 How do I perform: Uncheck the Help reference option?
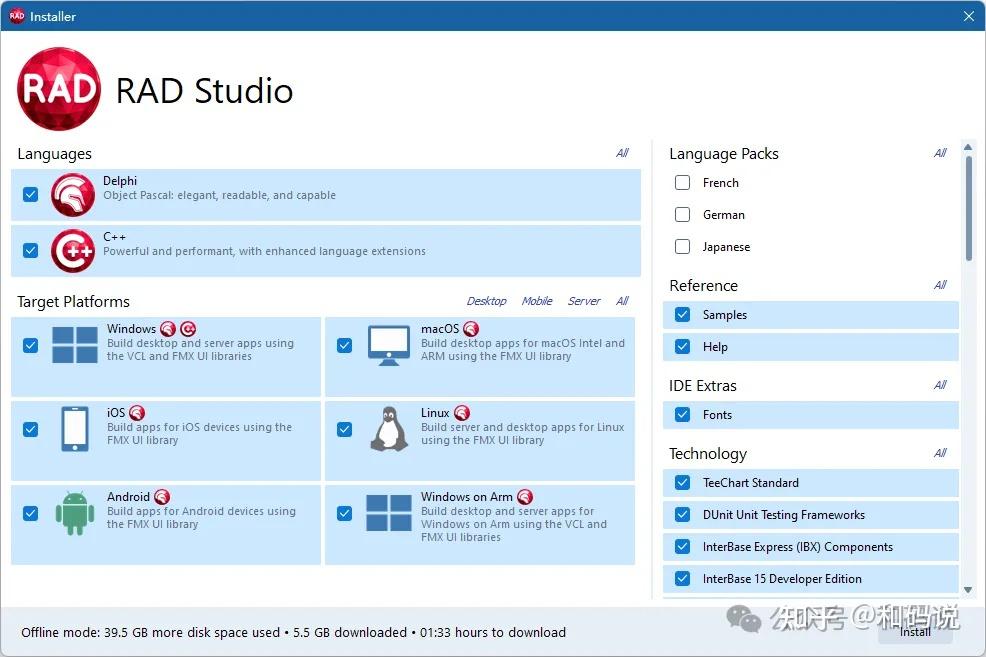682,346
